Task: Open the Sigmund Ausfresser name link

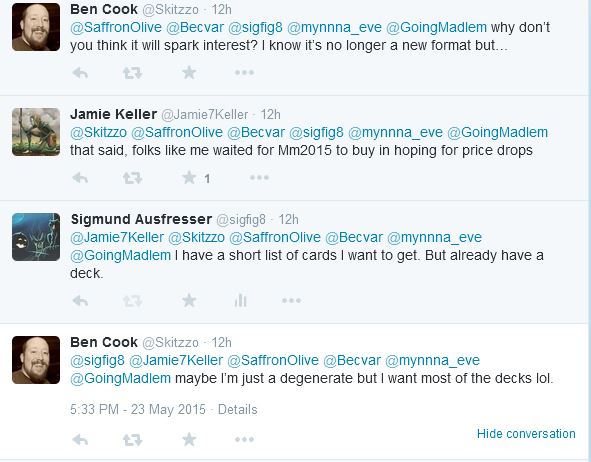Action: coord(141,219)
